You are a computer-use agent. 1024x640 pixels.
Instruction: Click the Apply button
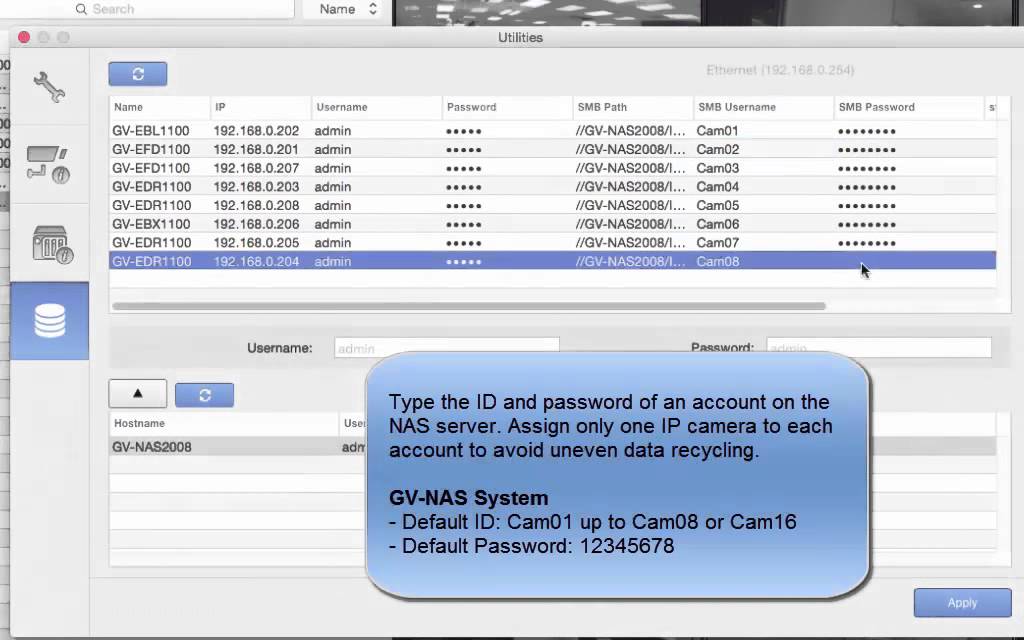click(962, 603)
